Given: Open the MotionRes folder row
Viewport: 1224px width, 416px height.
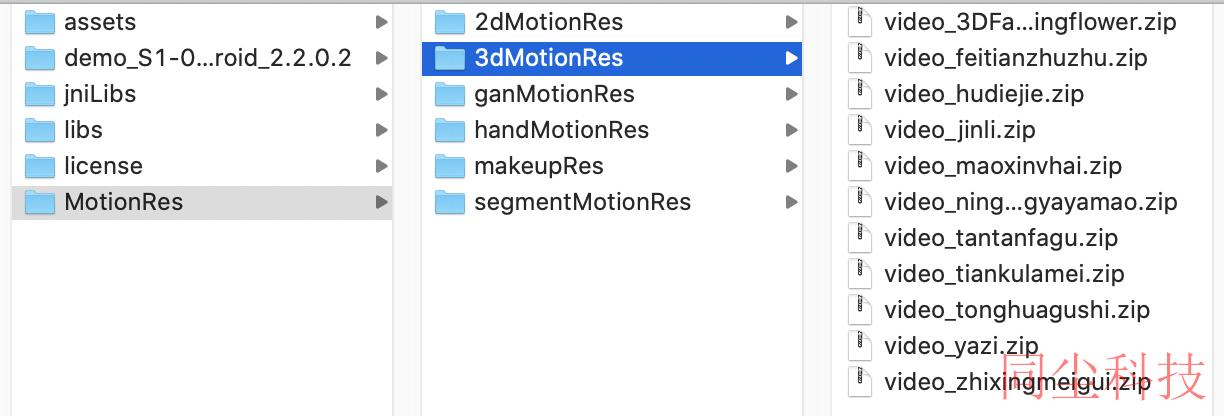Looking at the screenshot, I should point(202,202).
